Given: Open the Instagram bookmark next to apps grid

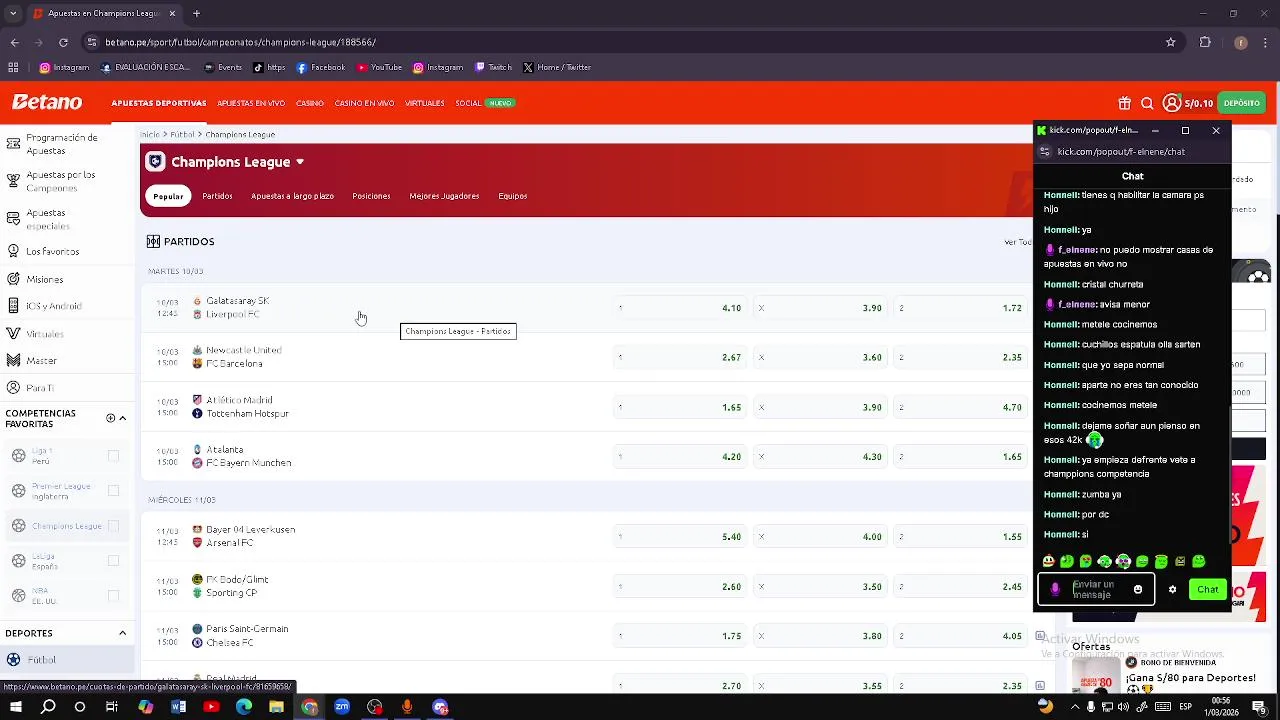Looking at the screenshot, I should pyautogui.click(x=64, y=67).
